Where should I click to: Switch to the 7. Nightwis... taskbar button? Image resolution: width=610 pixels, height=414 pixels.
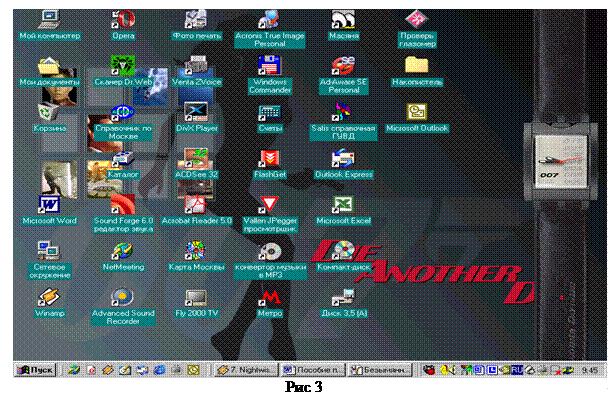[246, 370]
